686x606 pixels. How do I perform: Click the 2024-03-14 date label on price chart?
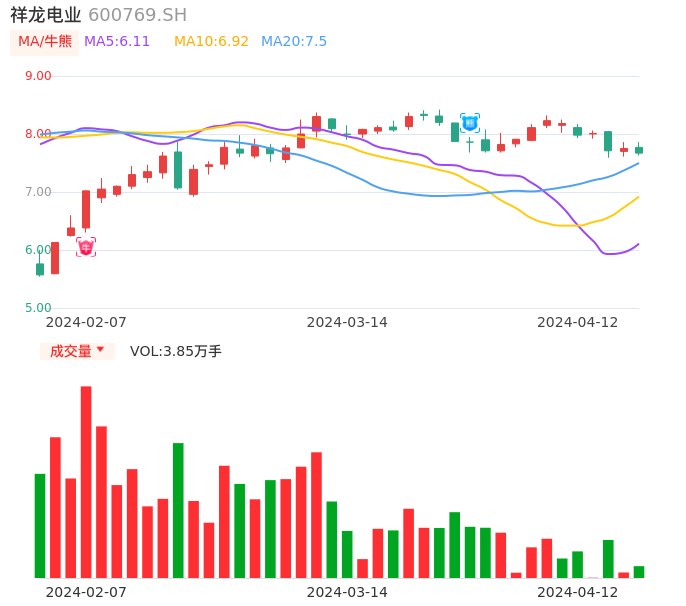(x=347, y=322)
